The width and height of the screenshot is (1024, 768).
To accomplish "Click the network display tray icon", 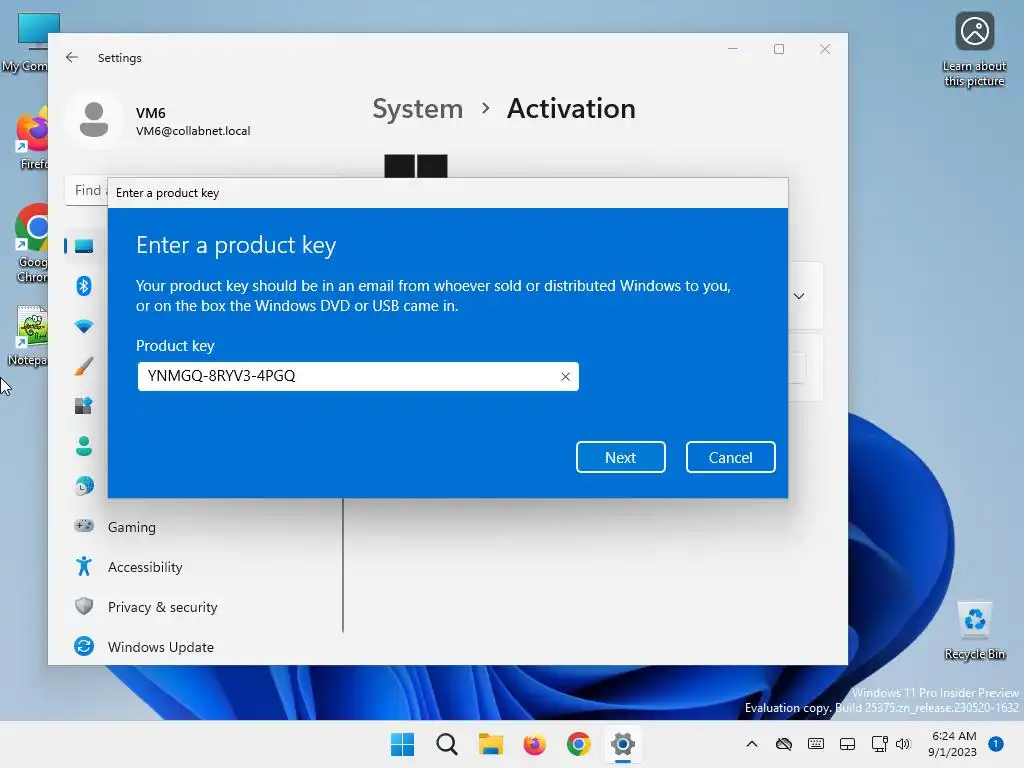I will (x=879, y=744).
